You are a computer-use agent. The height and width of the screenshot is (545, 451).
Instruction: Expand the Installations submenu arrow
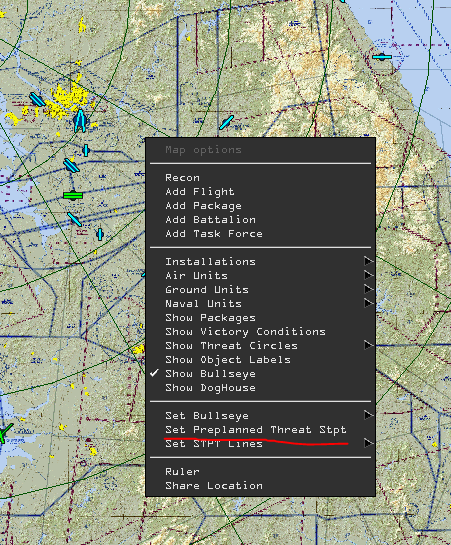coord(369,261)
